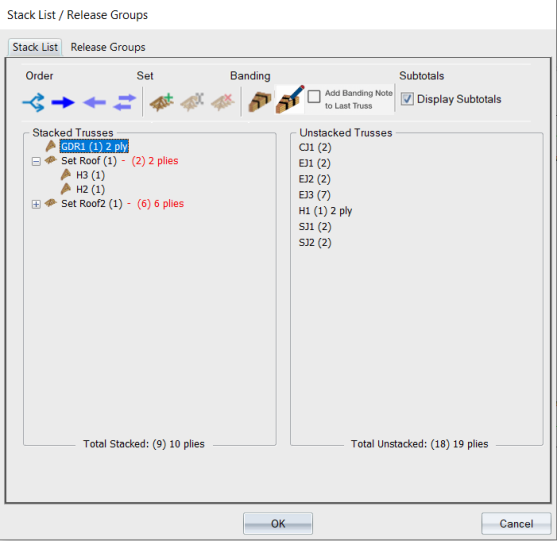Select H1 (1) 2 ply unstacked truss

(325, 211)
